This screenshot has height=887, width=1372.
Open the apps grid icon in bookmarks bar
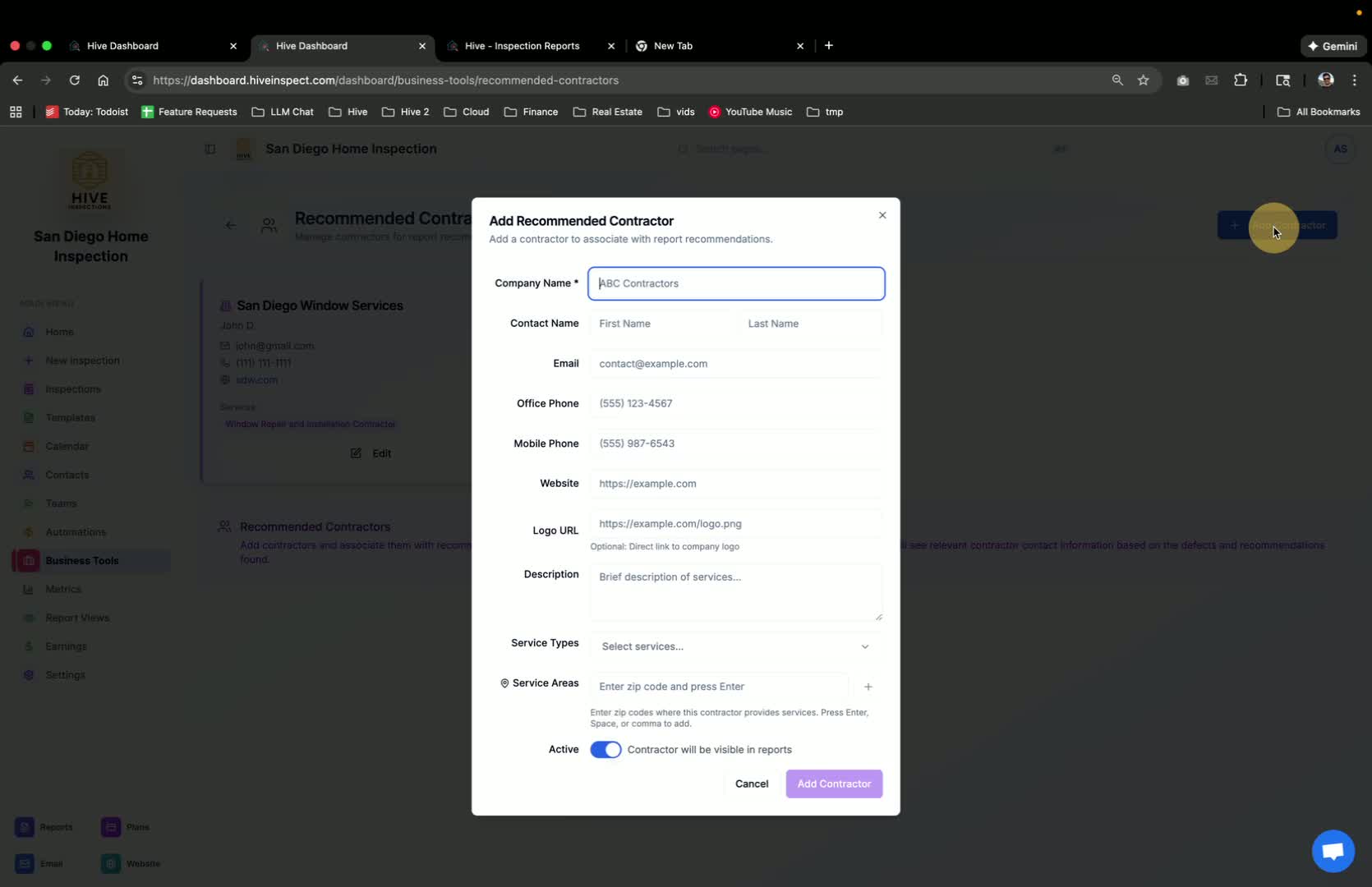tap(16, 112)
